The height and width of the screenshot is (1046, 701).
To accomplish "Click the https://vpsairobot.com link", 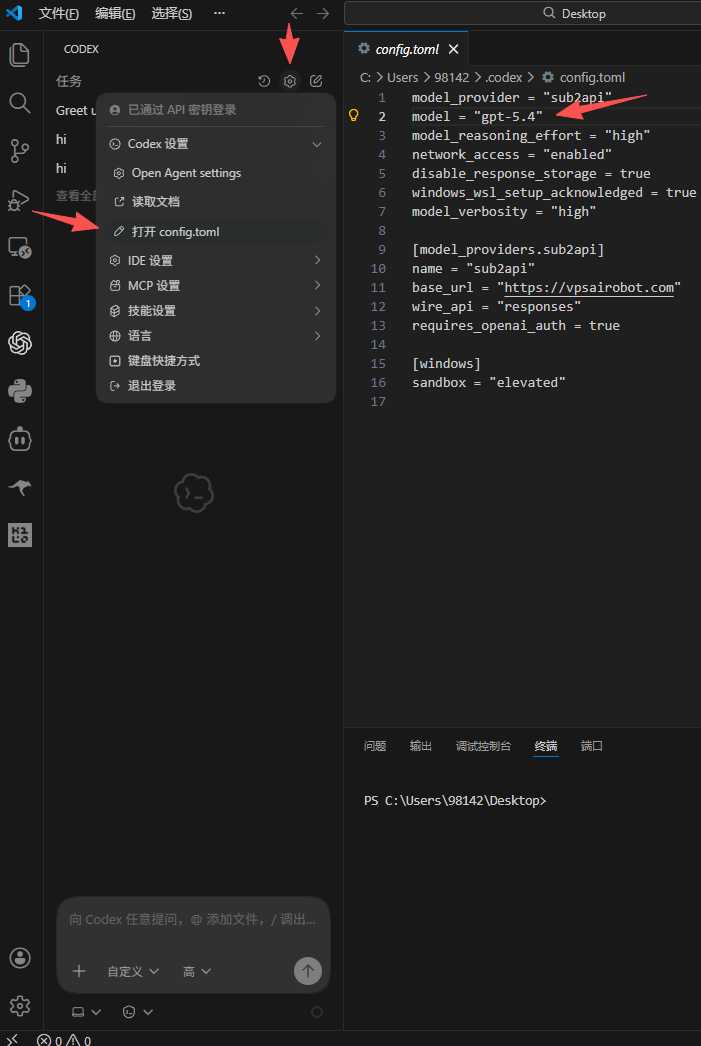I will point(589,288).
